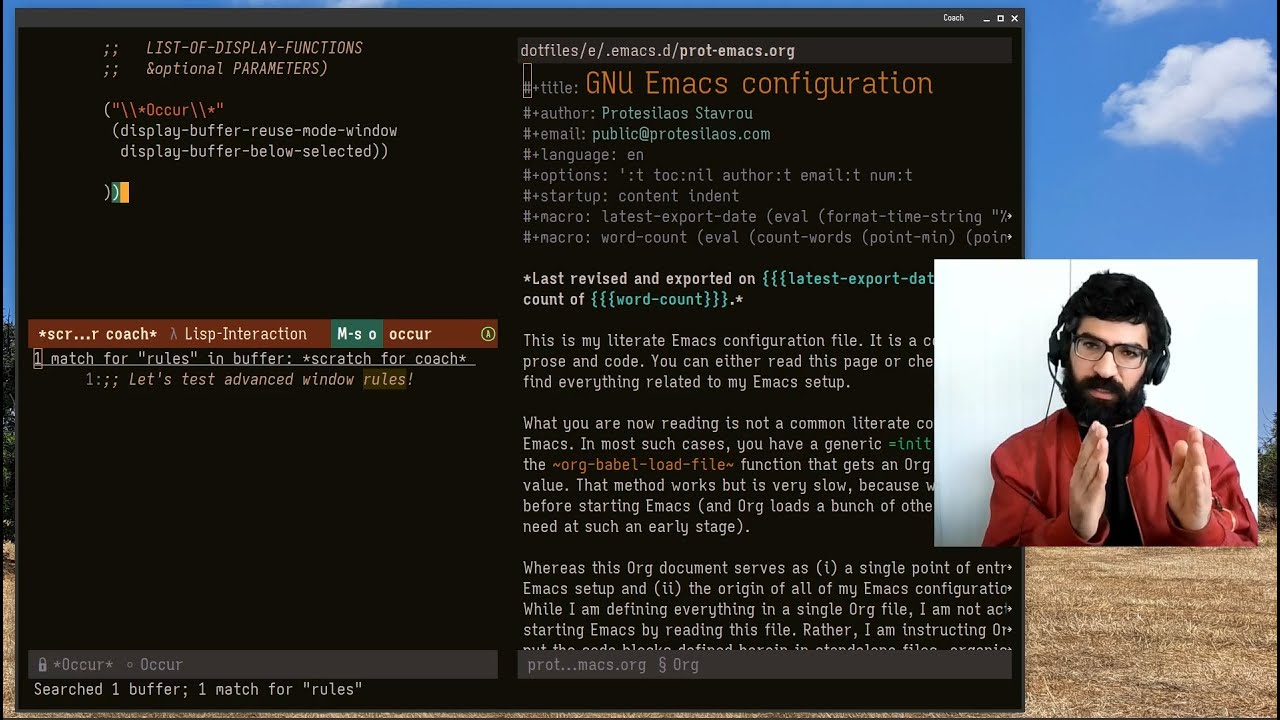Click the lambda icon in scratch mode line
This screenshot has width=1280, height=720.
[173, 334]
